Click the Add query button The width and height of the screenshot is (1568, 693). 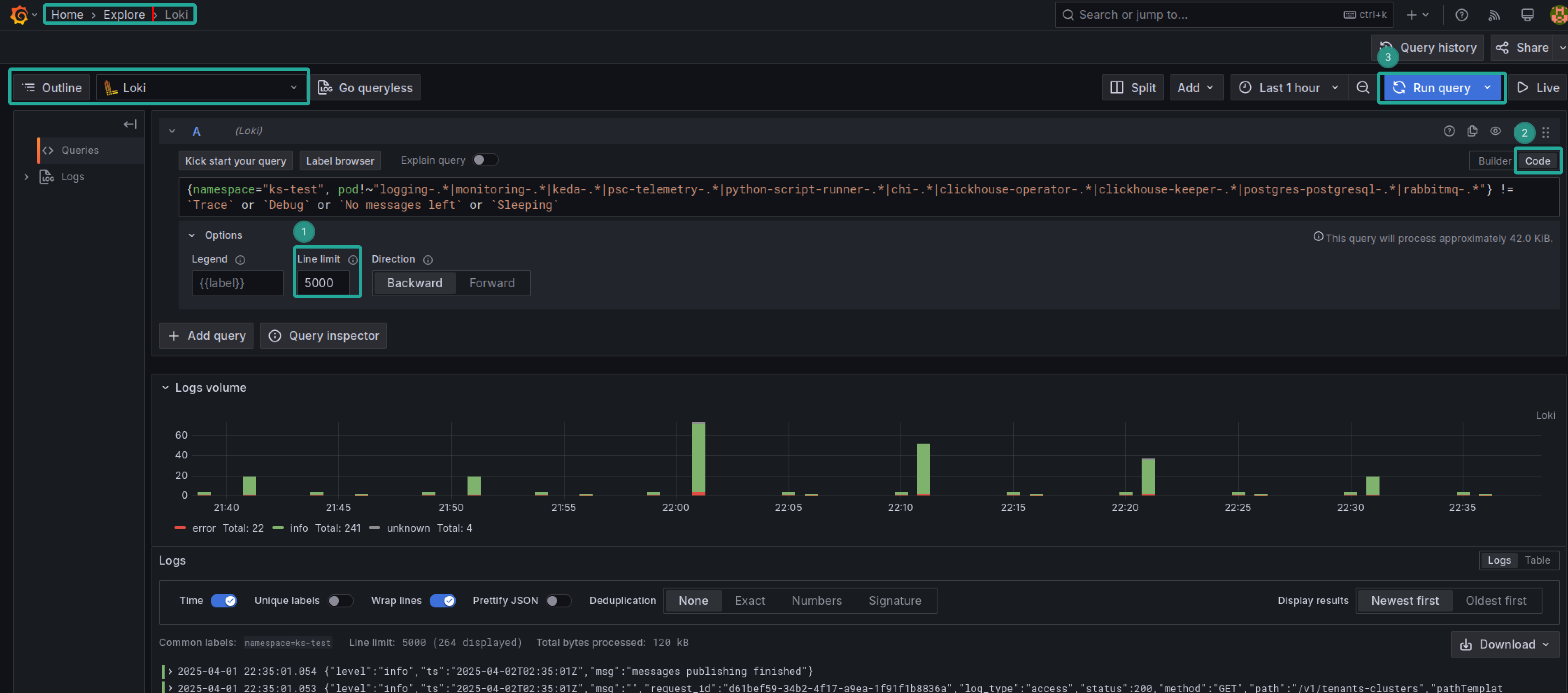pos(206,336)
